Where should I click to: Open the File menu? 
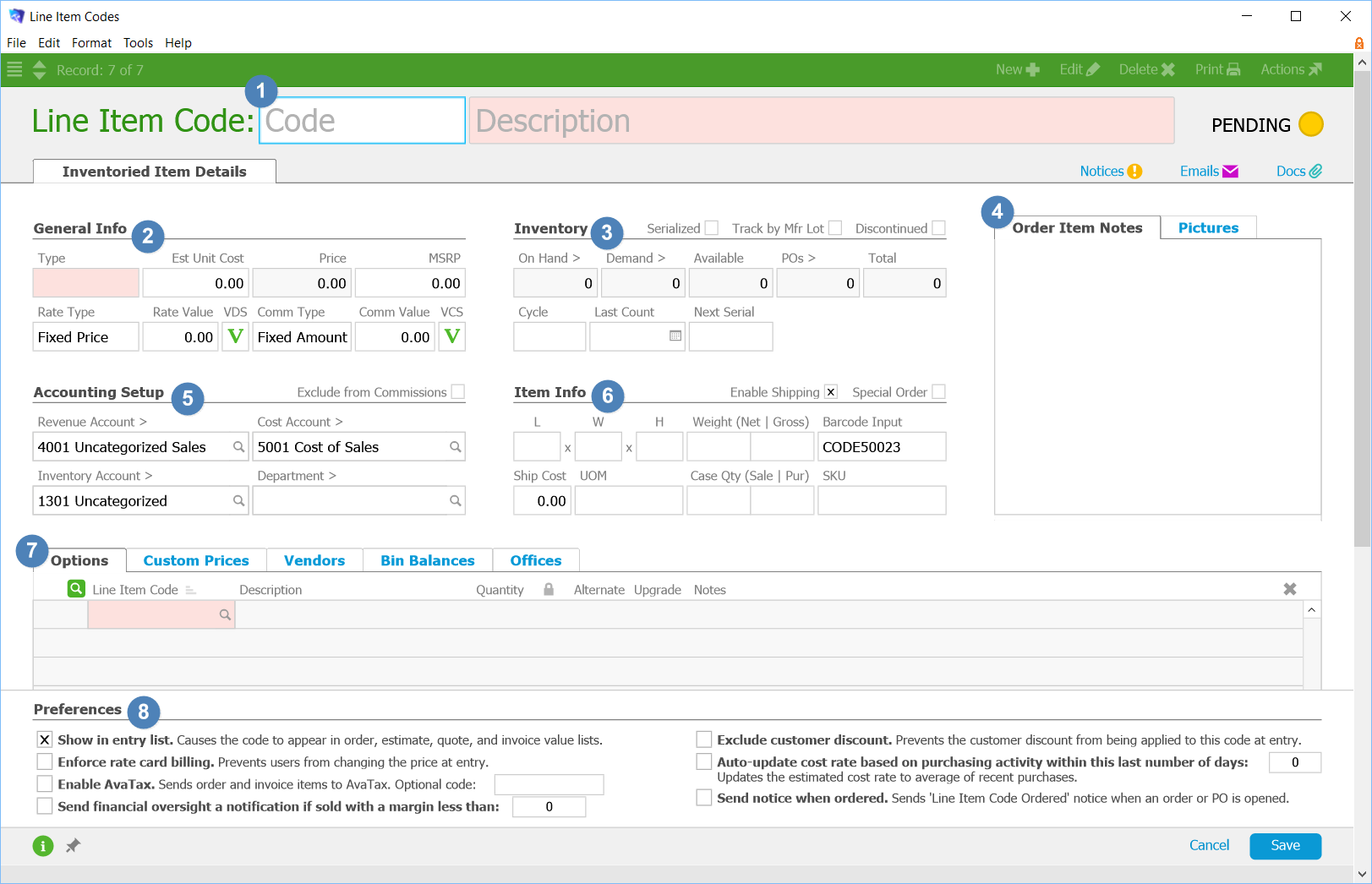coord(16,43)
